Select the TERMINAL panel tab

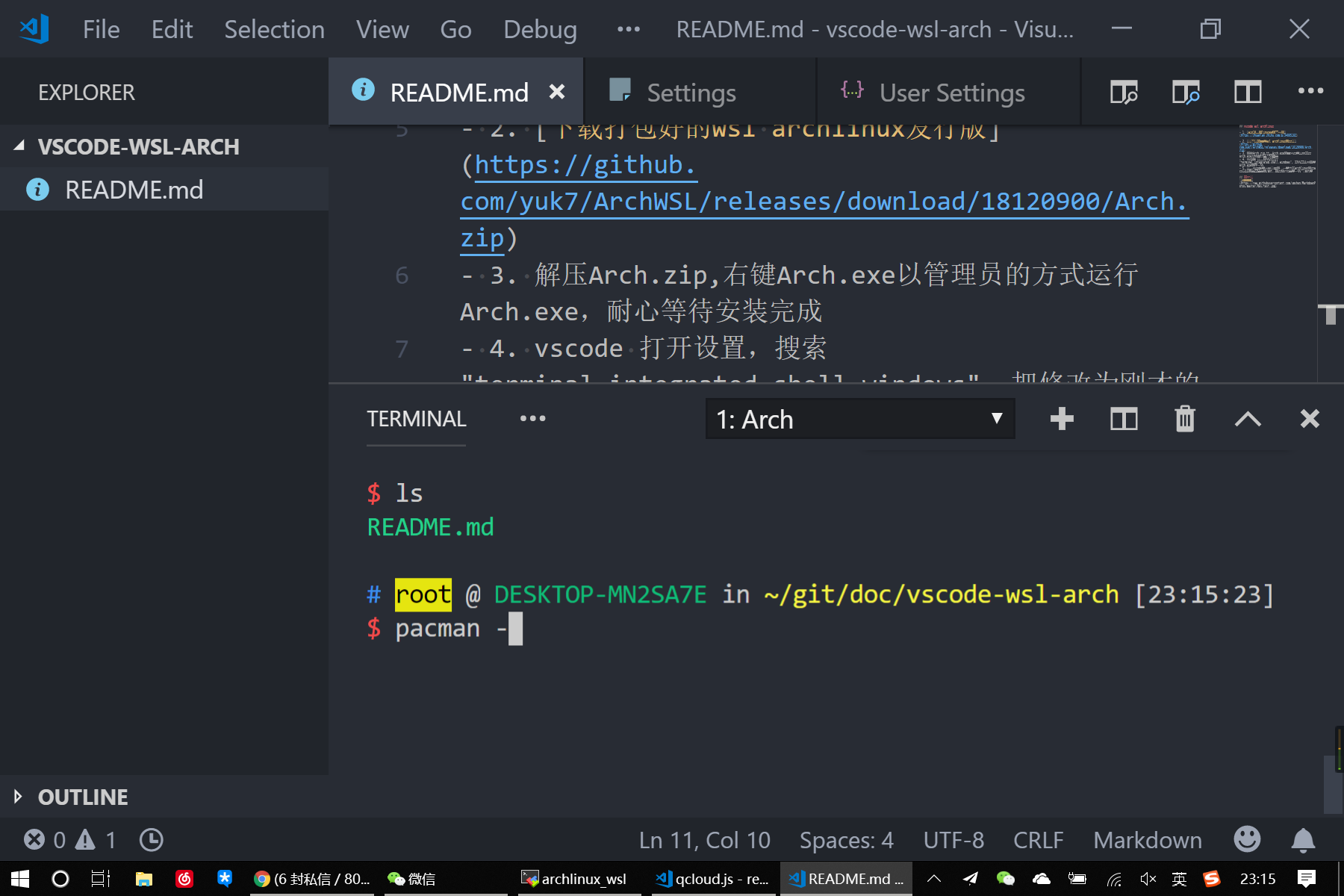(x=417, y=419)
